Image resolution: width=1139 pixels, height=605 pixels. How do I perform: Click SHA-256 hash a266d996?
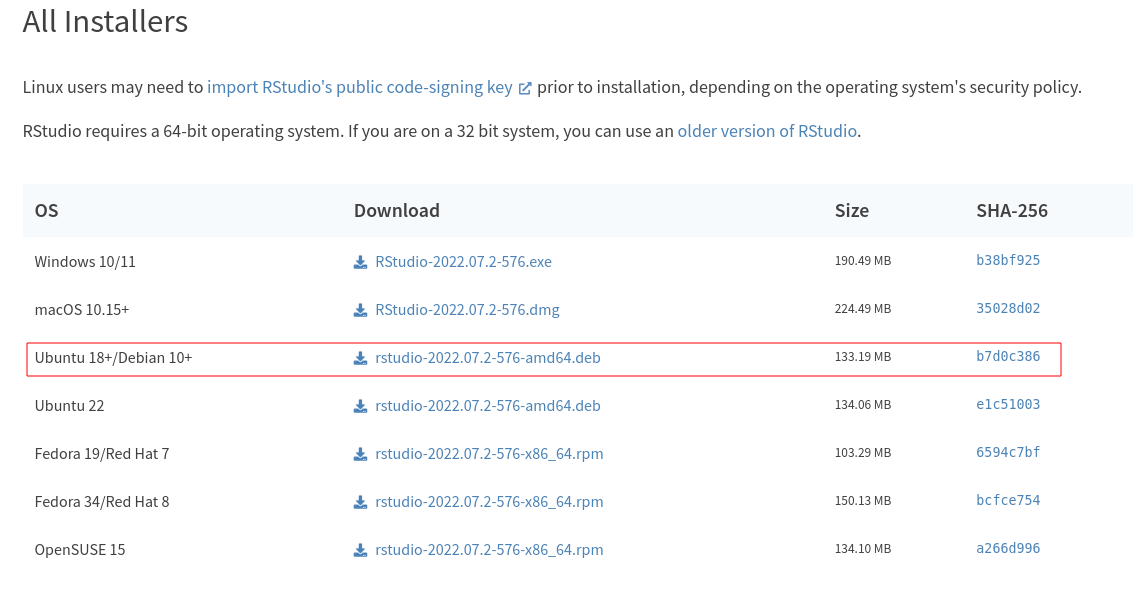tap(1008, 548)
